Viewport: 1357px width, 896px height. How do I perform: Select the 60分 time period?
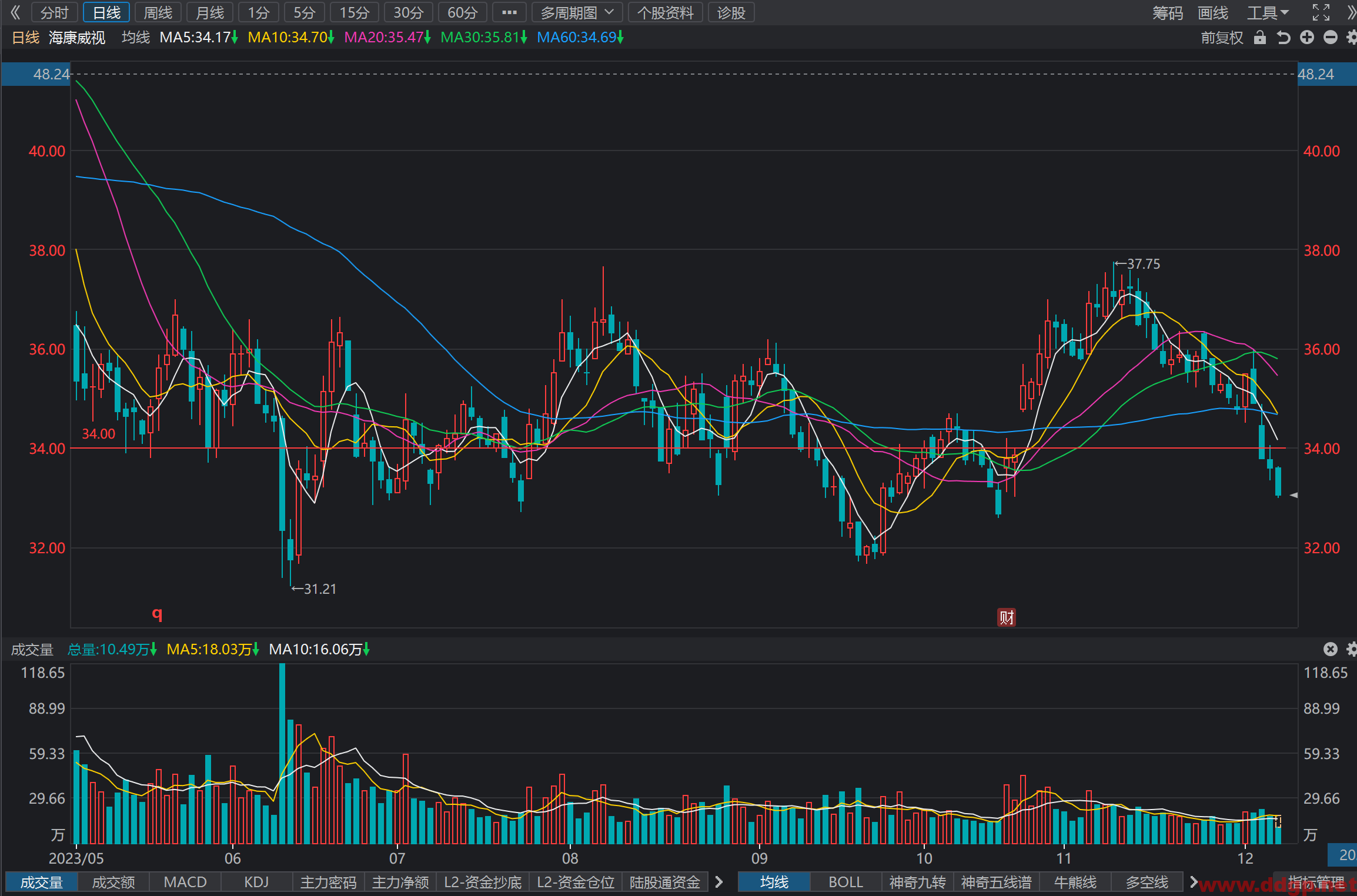(x=462, y=12)
